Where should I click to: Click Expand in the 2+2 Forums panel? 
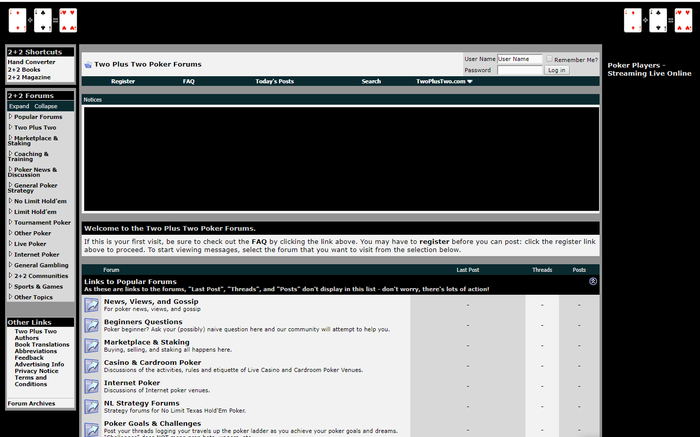[19, 106]
